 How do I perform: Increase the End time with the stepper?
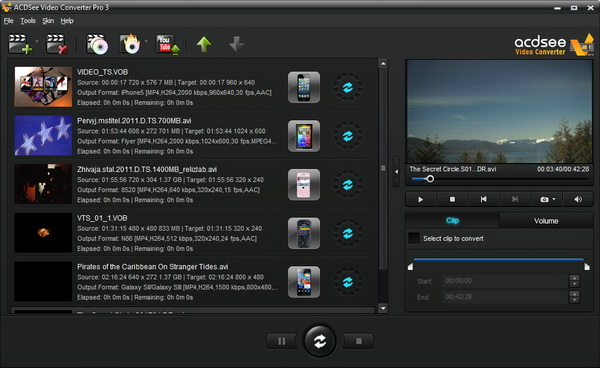(x=574, y=294)
